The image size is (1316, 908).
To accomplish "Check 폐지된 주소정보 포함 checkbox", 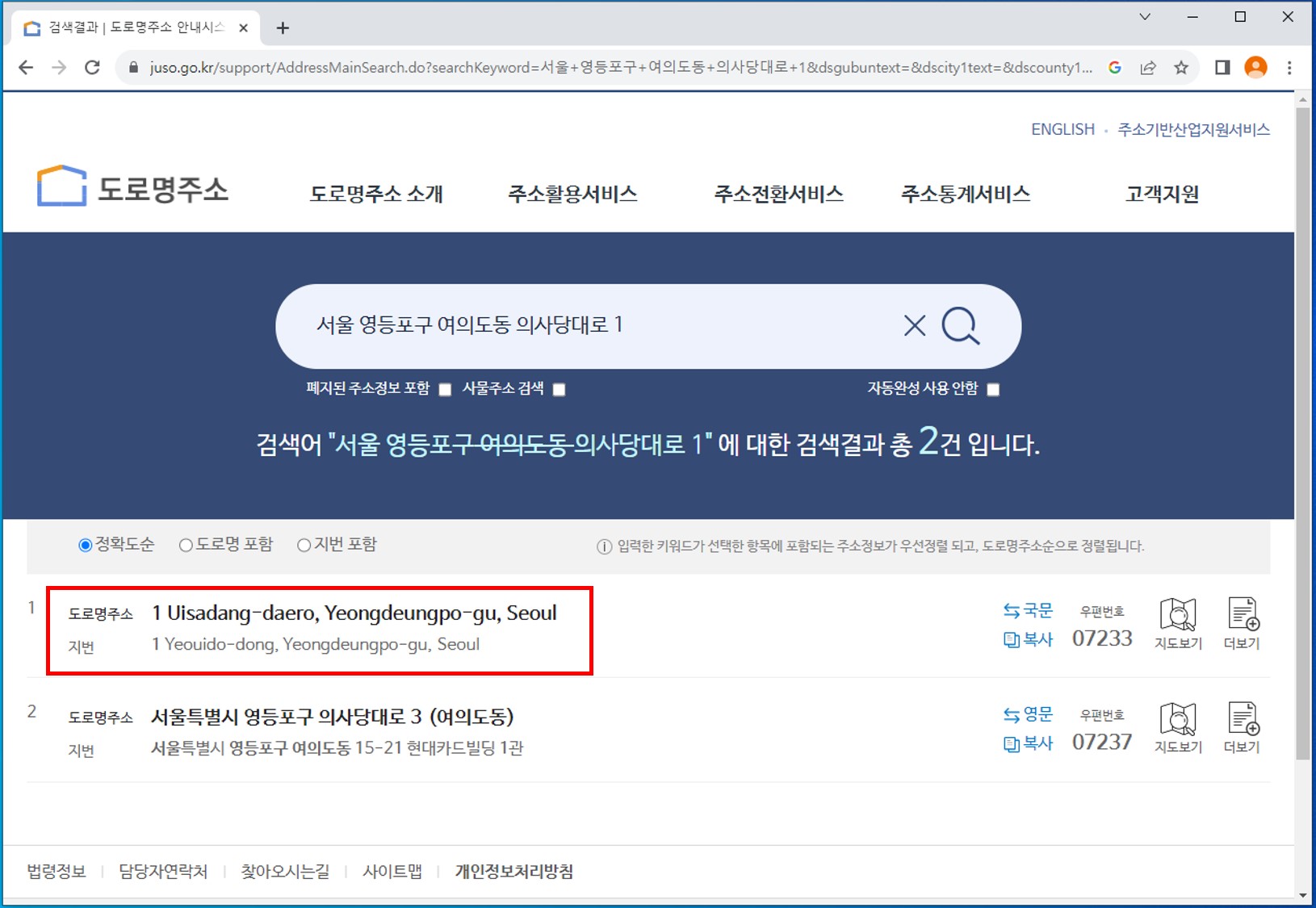I will tap(445, 390).
